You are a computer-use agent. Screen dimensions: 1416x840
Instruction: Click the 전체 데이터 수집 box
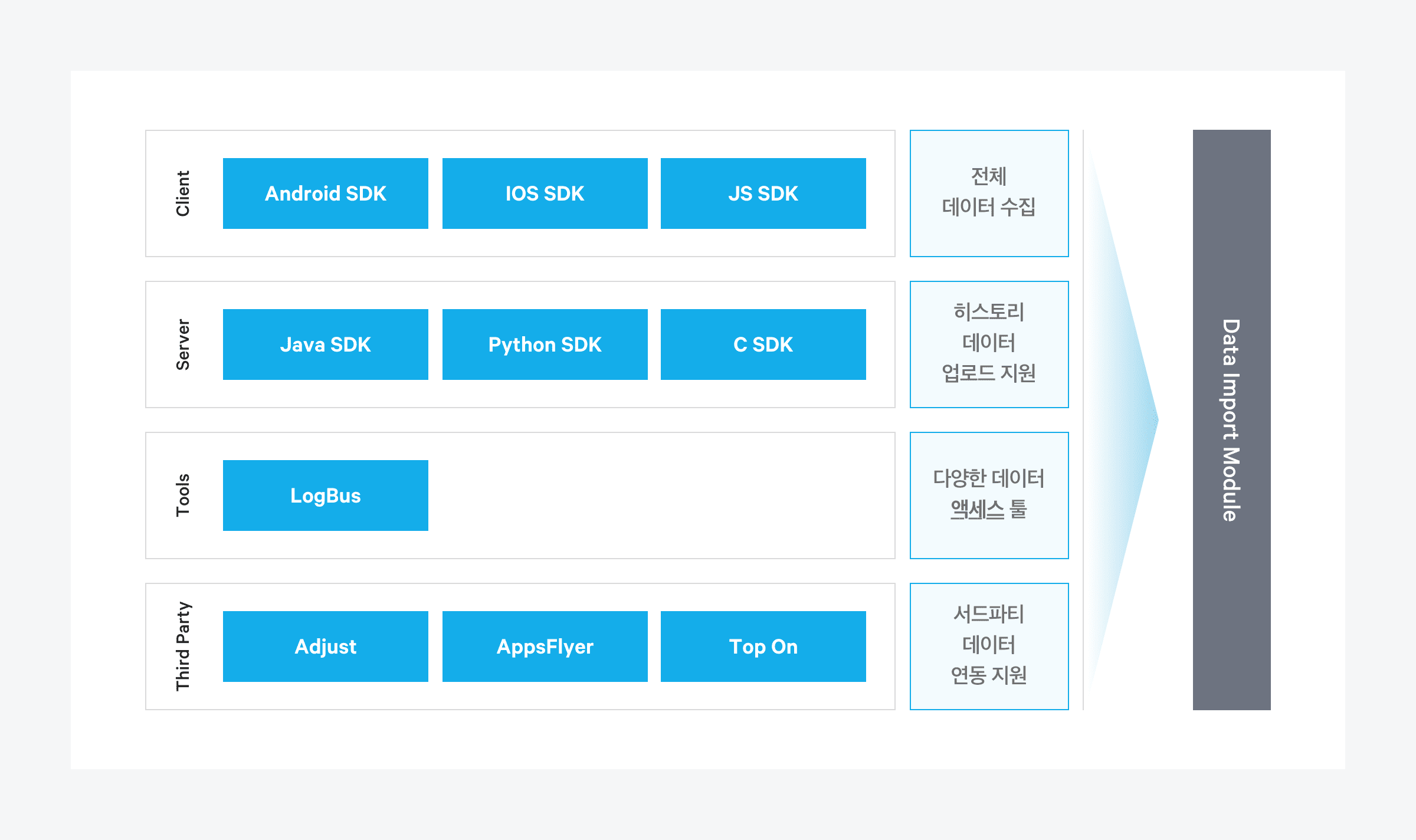point(989,193)
